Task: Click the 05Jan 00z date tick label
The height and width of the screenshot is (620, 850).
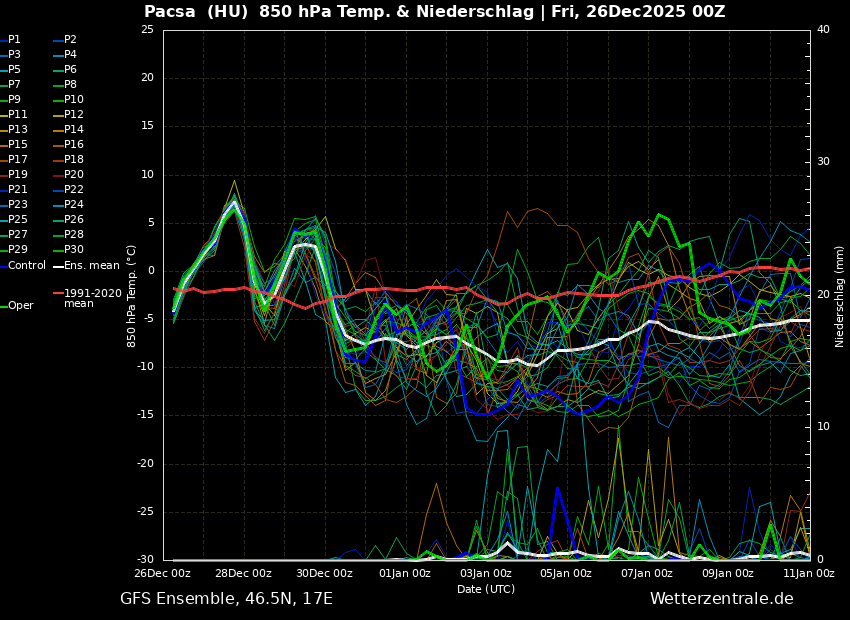Action: 566,574
